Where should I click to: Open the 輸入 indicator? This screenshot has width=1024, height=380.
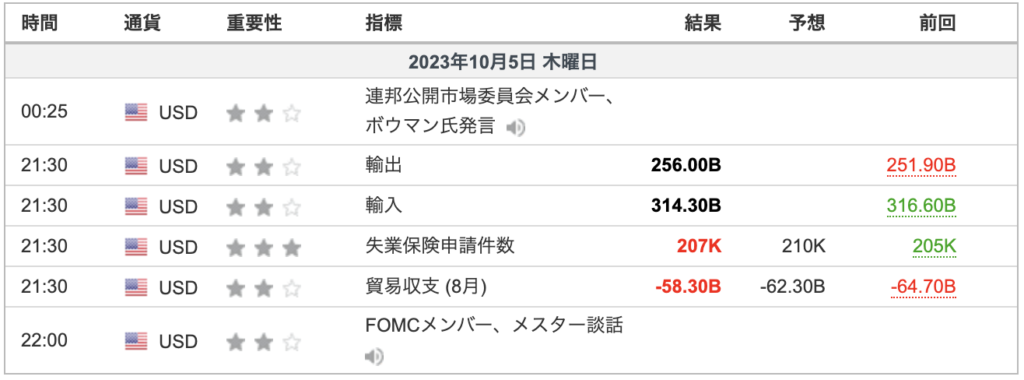pyautogui.click(x=383, y=206)
